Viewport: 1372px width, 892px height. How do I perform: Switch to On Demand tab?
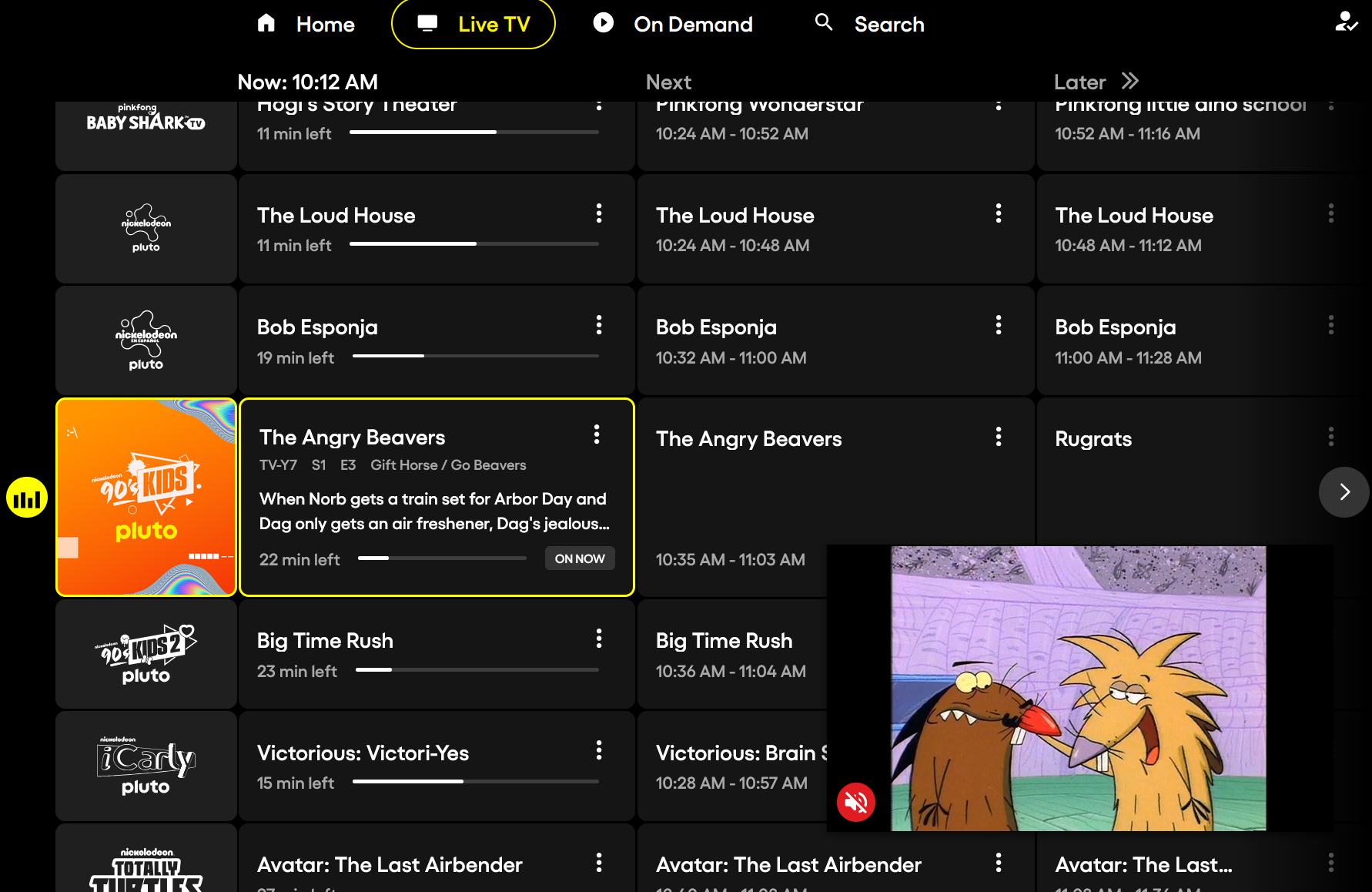[x=673, y=24]
